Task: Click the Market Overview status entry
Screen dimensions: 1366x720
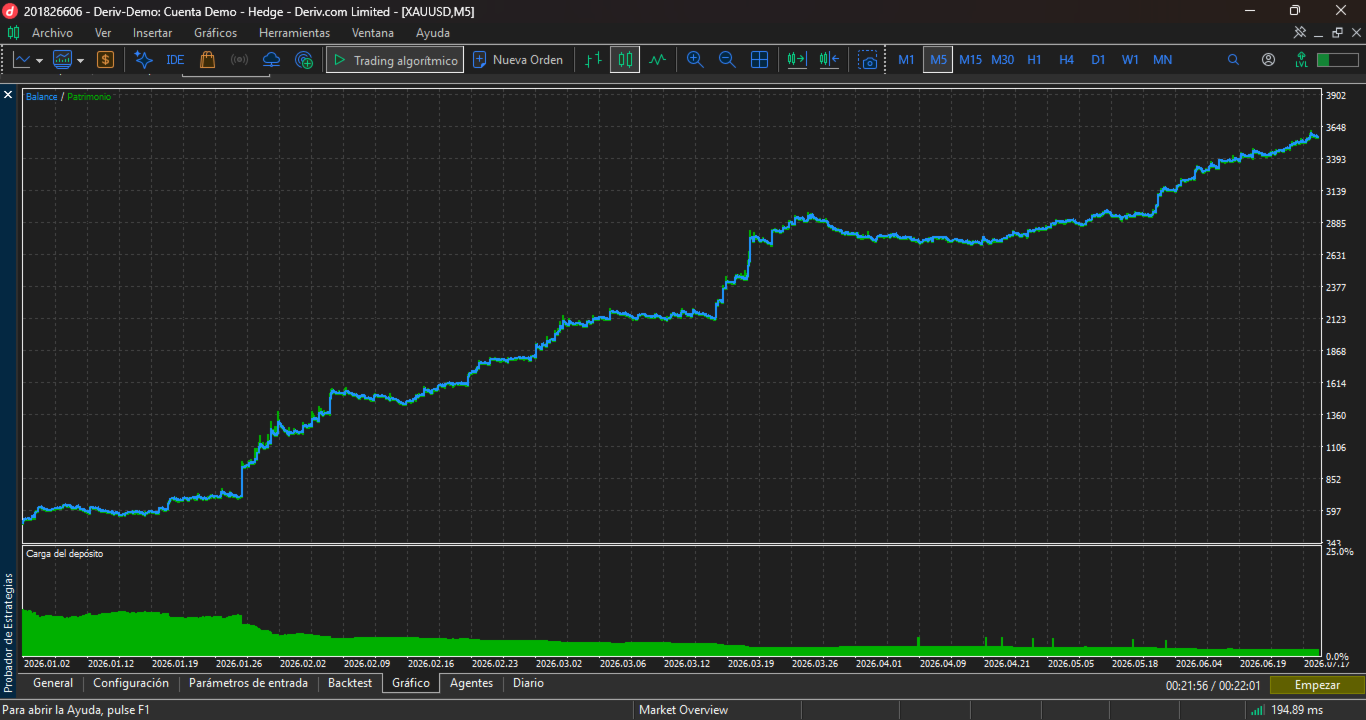Action: pos(684,710)
